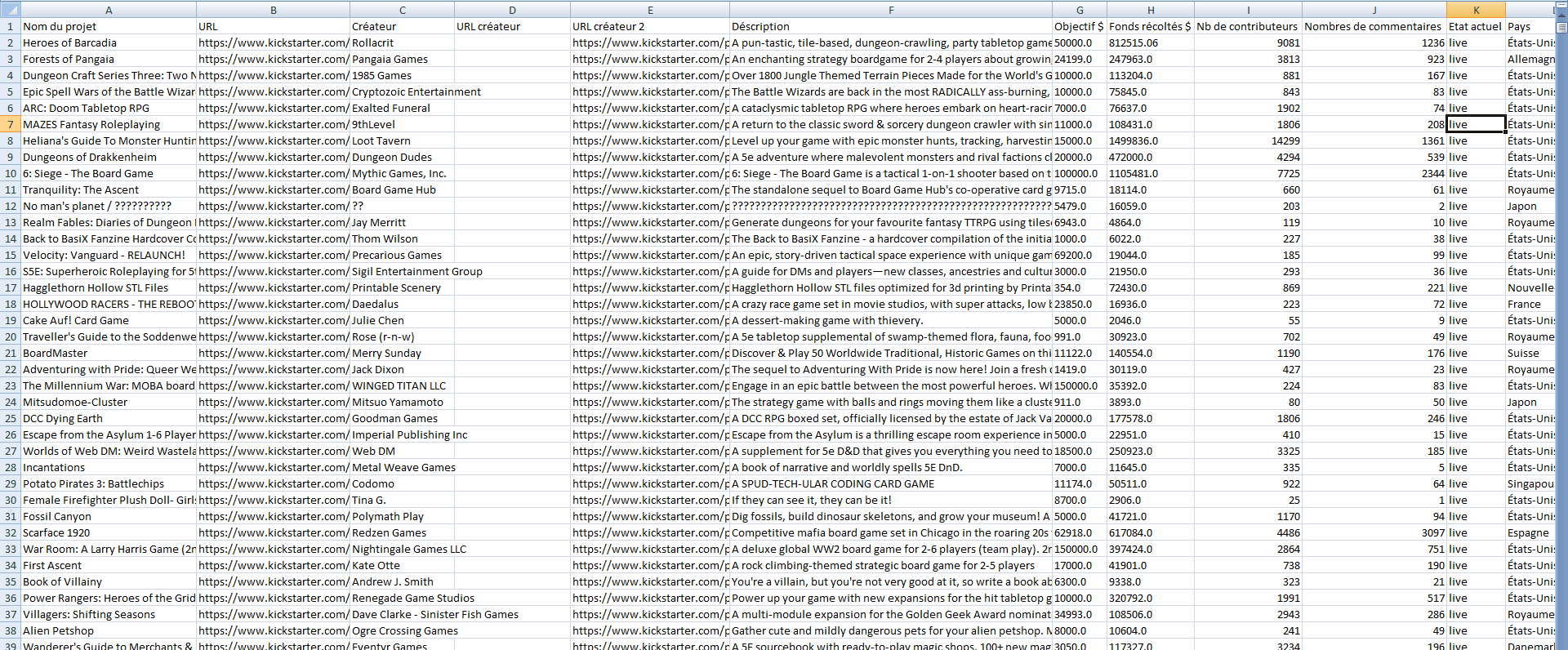Select column E header

(650, 10)
